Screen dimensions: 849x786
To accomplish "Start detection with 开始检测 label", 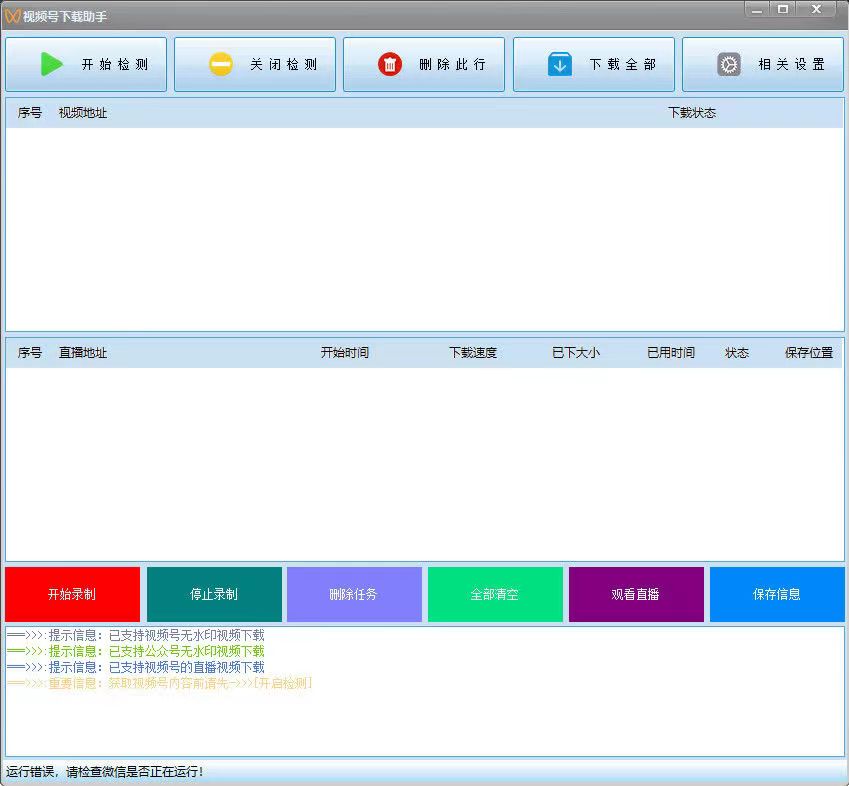I will 115,64.
